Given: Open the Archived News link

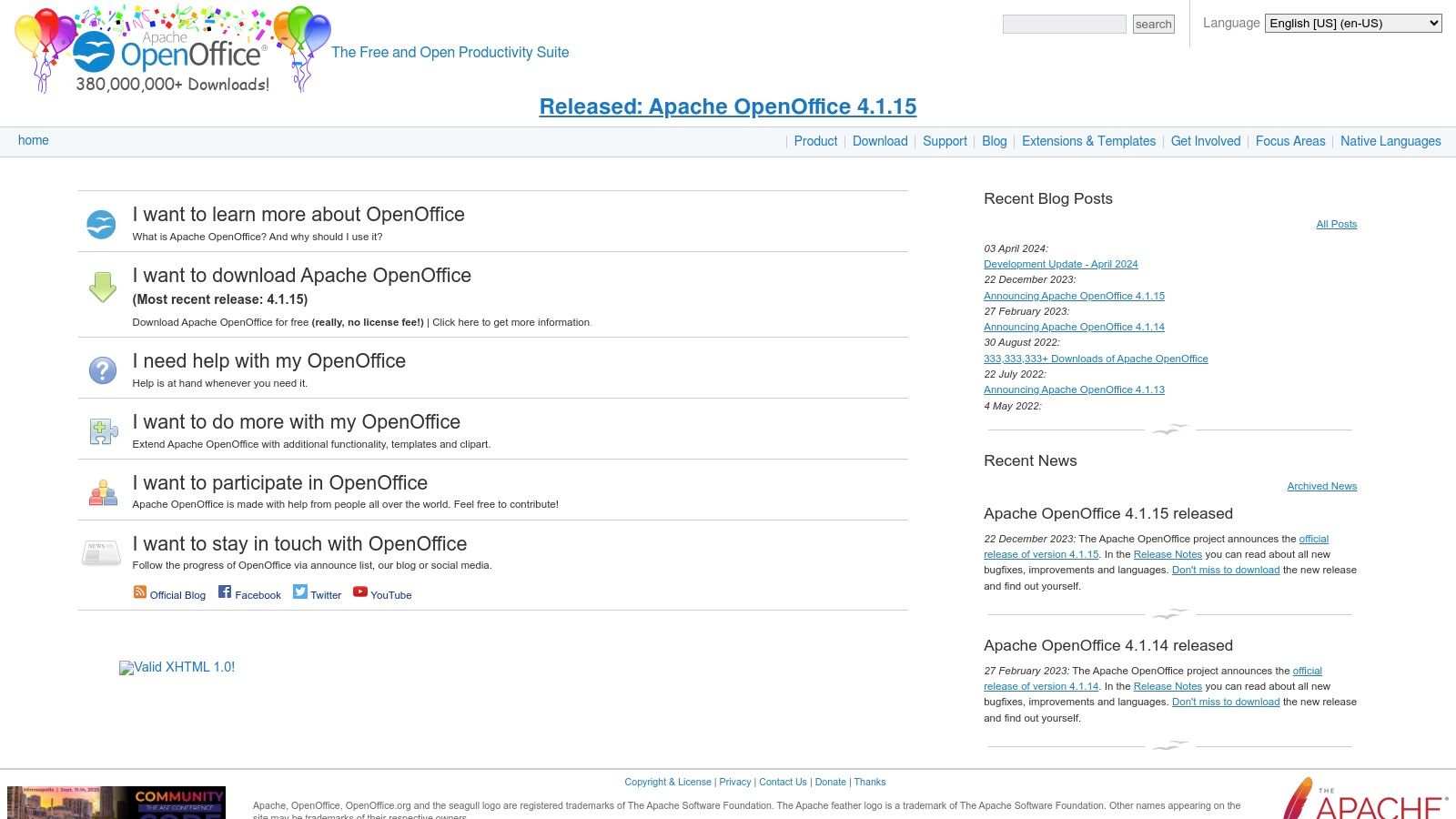Looking at the screenshot, I should (1322, 486).
